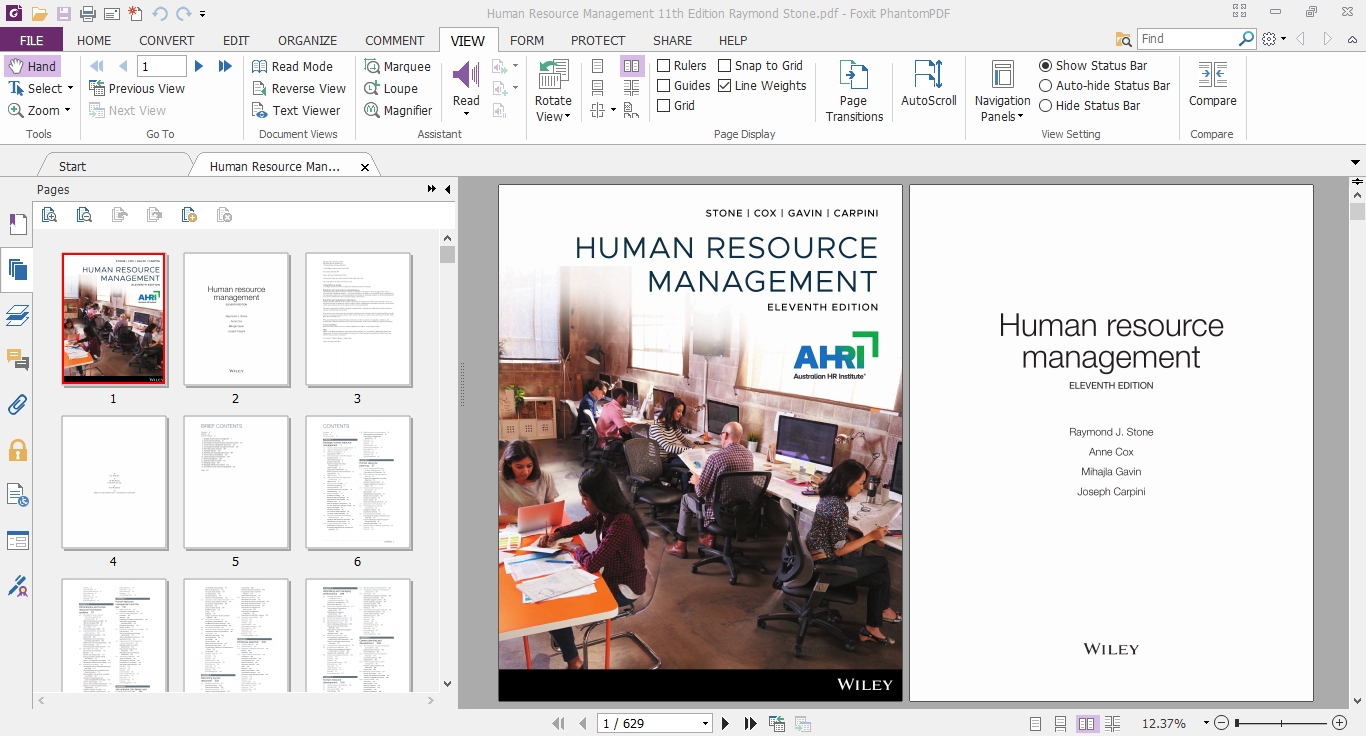Switch to the COMMENT ribbon tab
Image resolution: width=1366 pixels, height=736 pixels.
pos(394,40)
